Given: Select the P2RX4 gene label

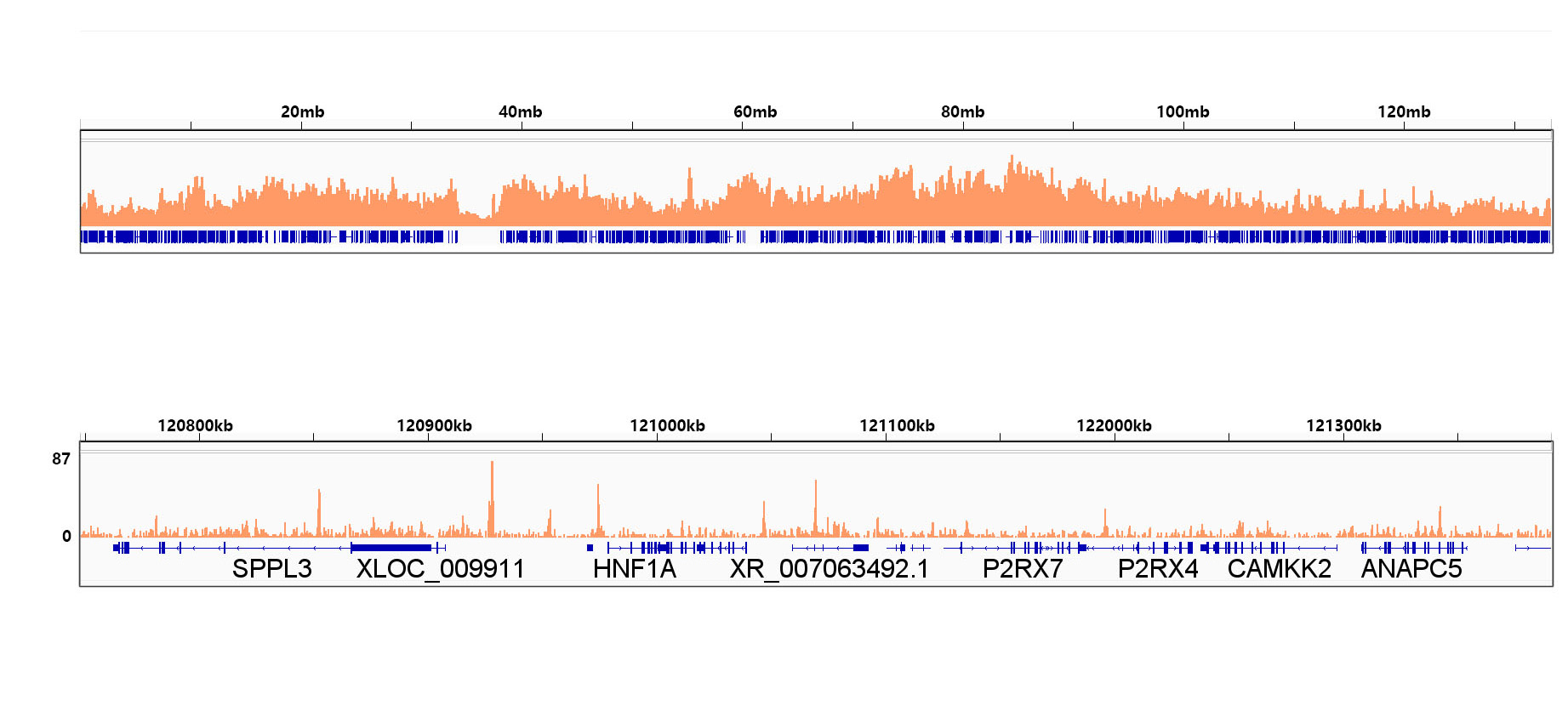Looking at the screenshot, I should [1157, 568].
